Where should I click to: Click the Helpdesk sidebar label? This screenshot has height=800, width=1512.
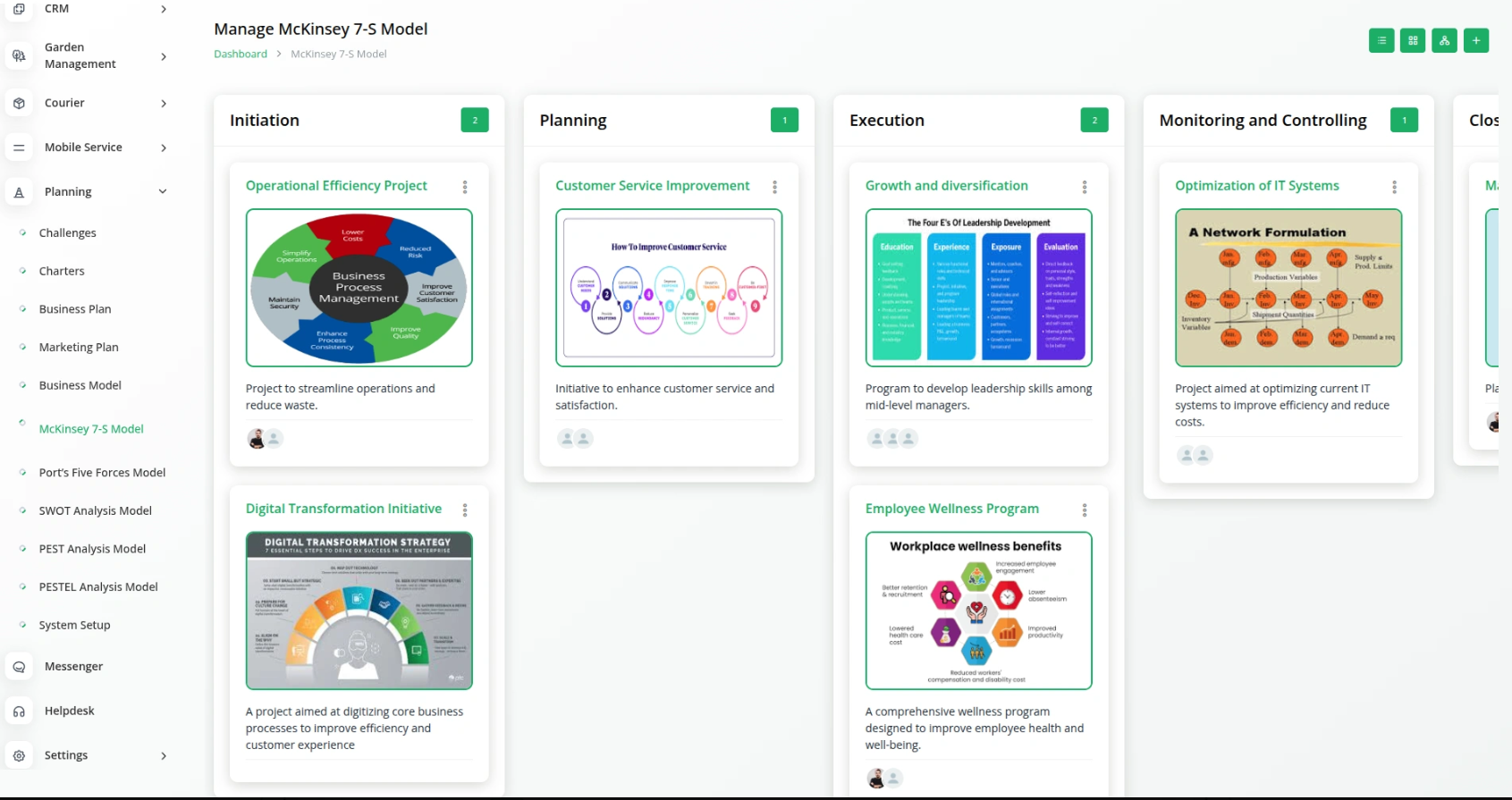(x=70, y=712)
